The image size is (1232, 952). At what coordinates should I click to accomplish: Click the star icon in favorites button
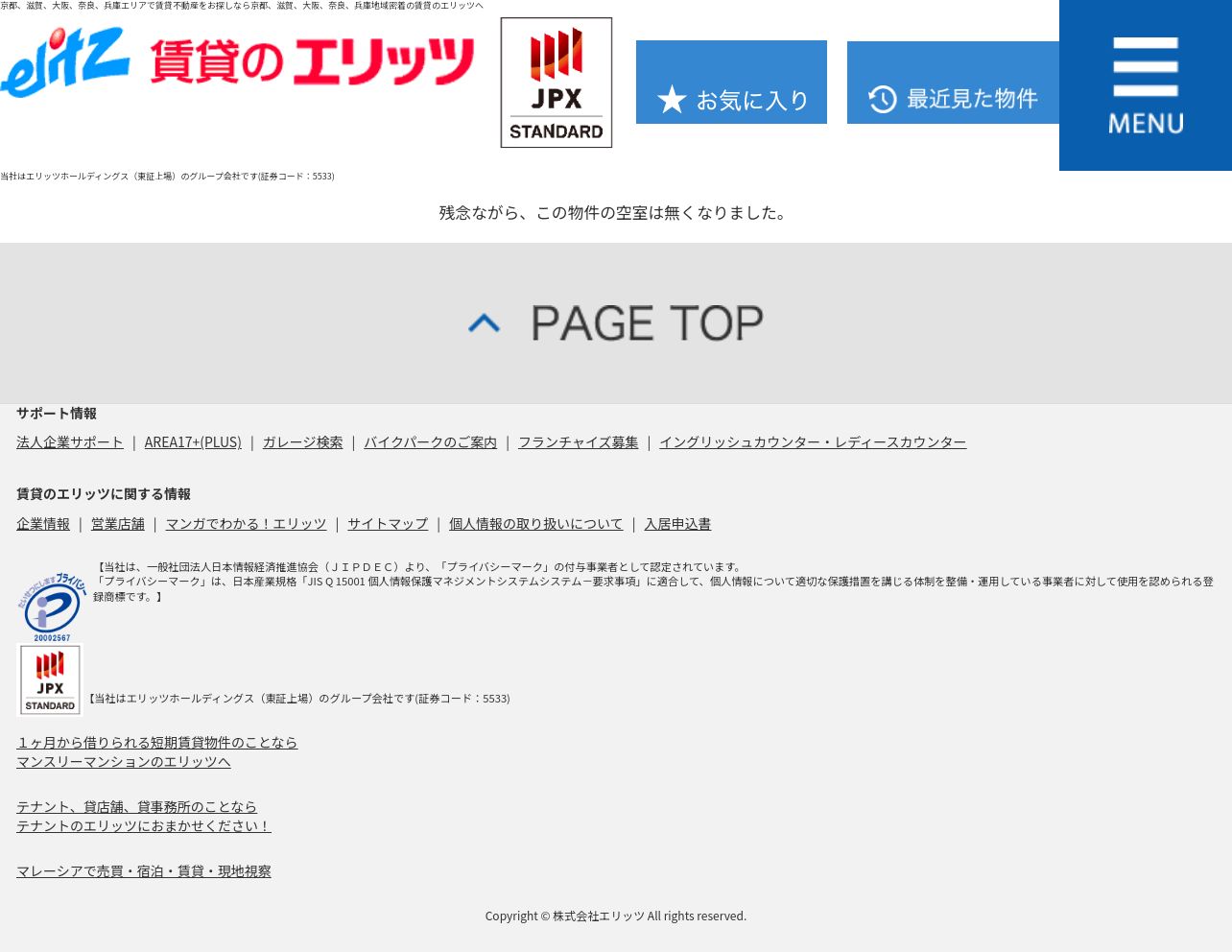pyautogui.click(x=672, y=99)
